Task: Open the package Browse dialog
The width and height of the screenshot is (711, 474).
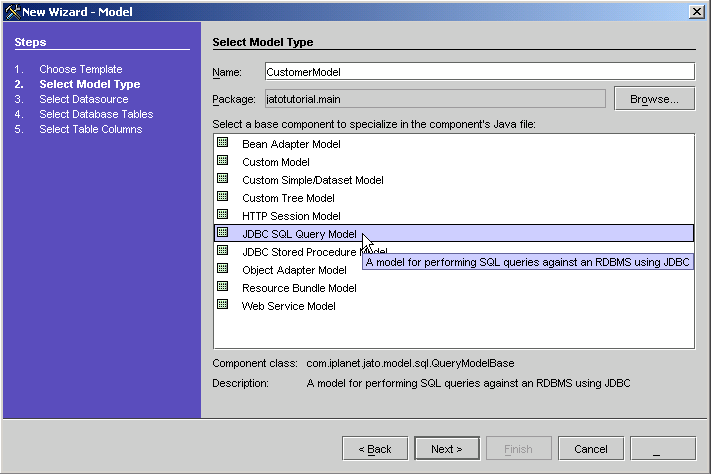Action: [x=654, y=99]
